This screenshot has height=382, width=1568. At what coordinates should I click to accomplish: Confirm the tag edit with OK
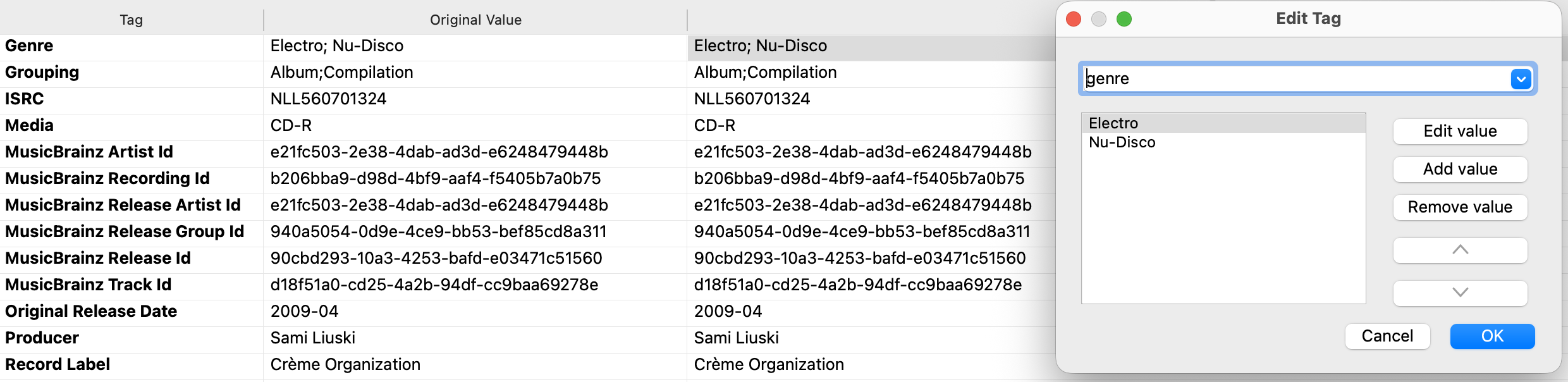1492,336
